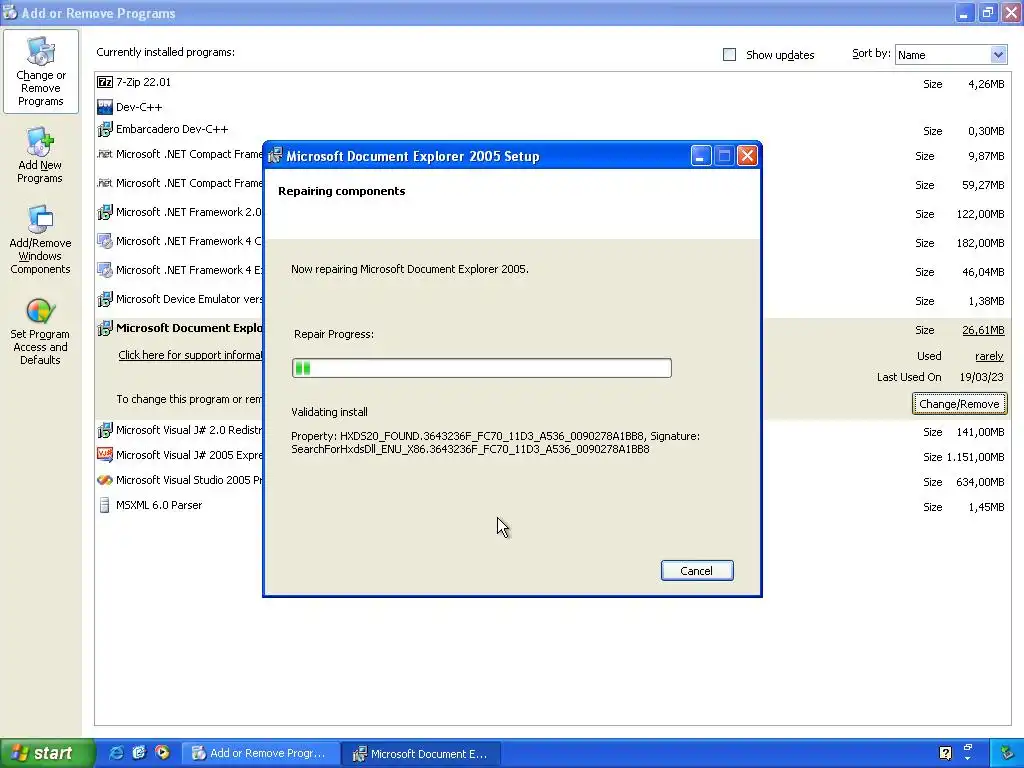Select the Dev-C++ entry
This screenshot has height=768, width=1024.
(552, 107)
